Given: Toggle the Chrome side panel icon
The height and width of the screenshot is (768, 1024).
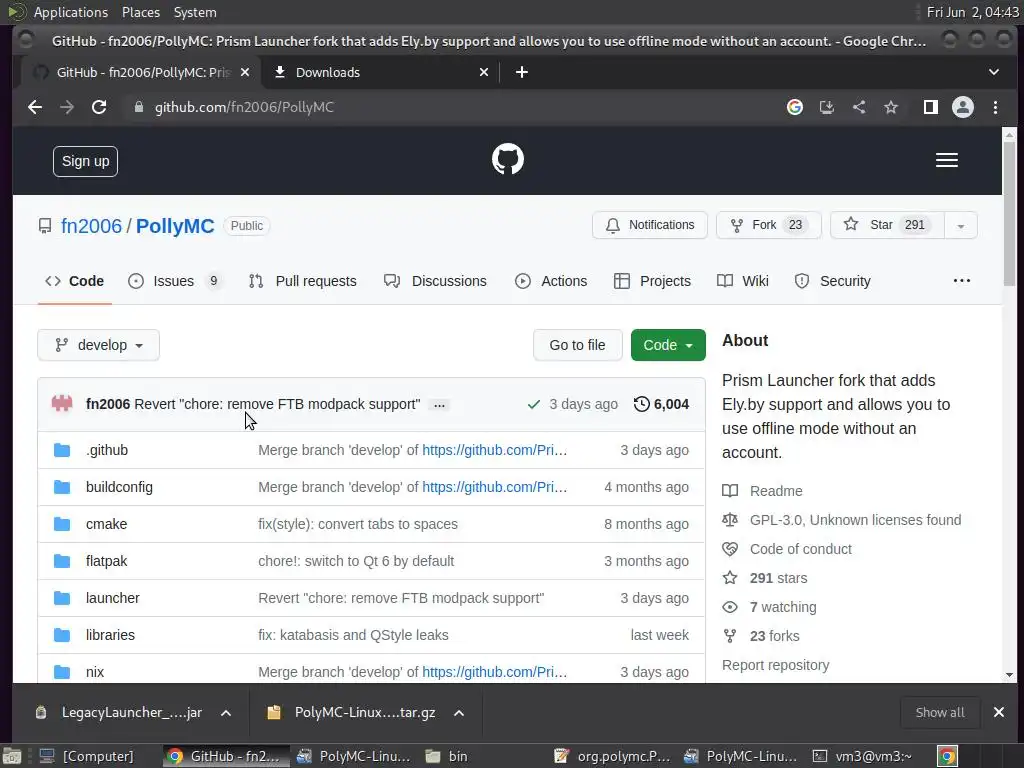Looking at the screenshot, I should click(931, 107).
